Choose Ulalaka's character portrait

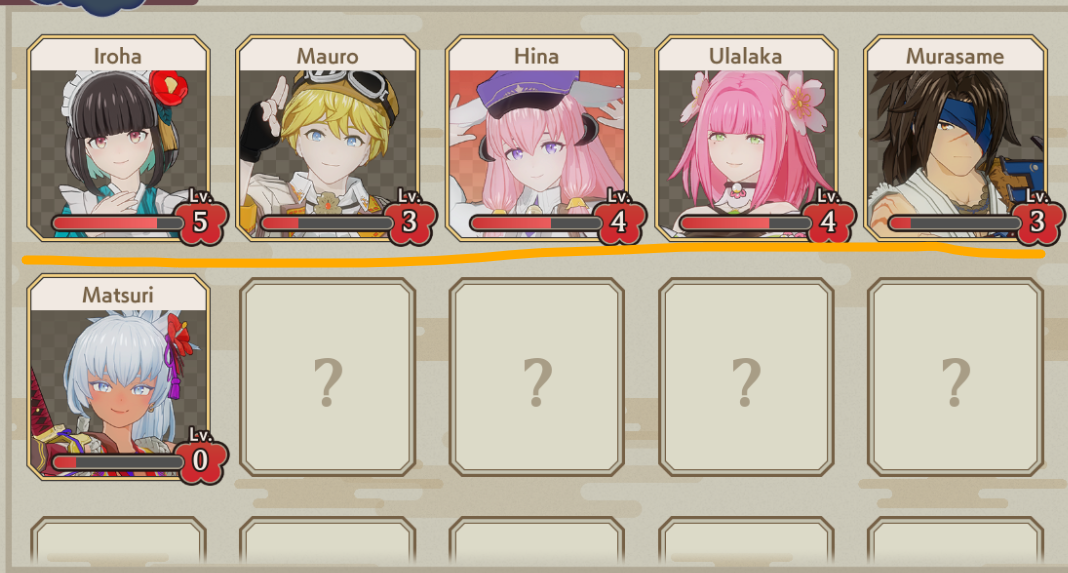tap(746, 138)
